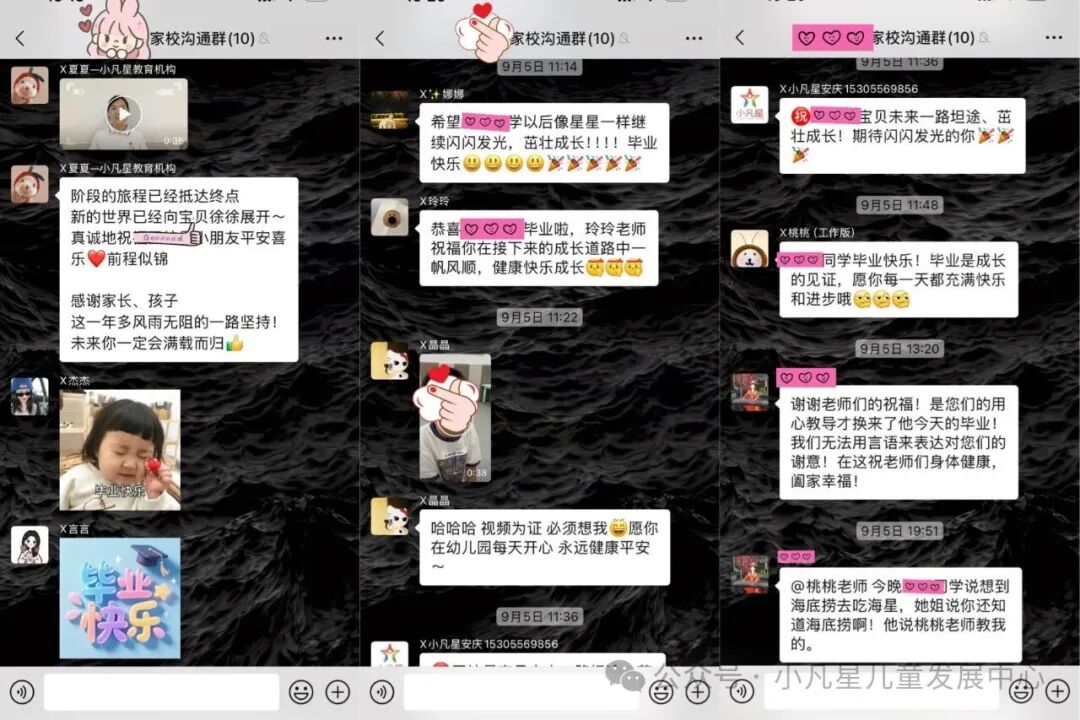This screenshot has width=1080, height=720.
Task: Tap the 9月5日 13:20 timestamp
Action: coord(900,349)
